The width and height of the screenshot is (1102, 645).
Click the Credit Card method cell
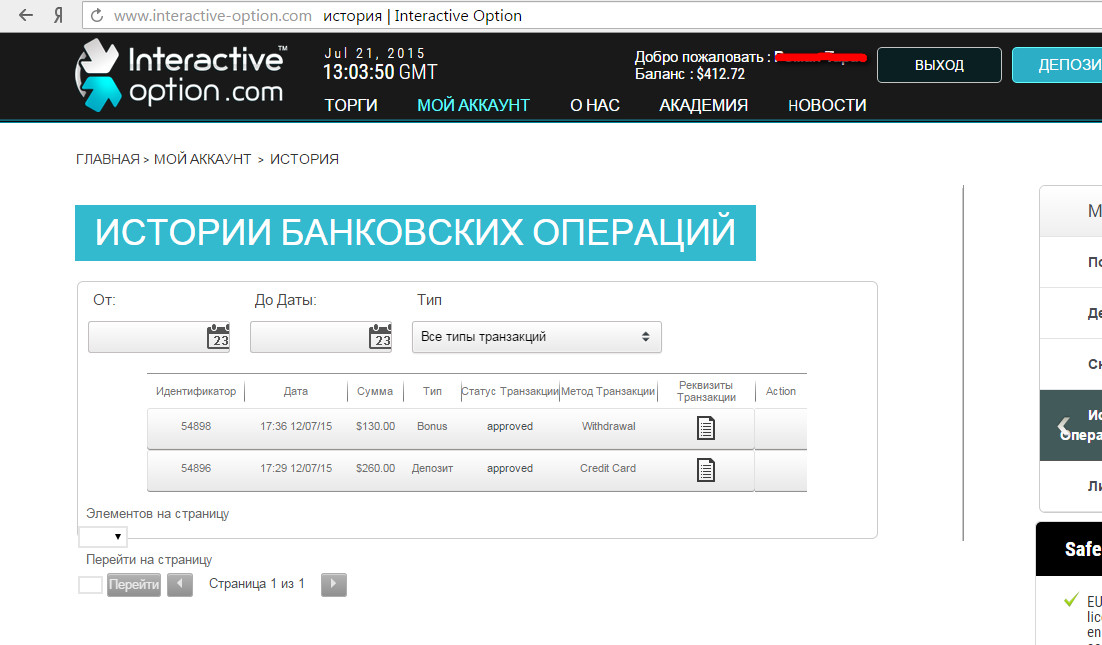[608, 469]
